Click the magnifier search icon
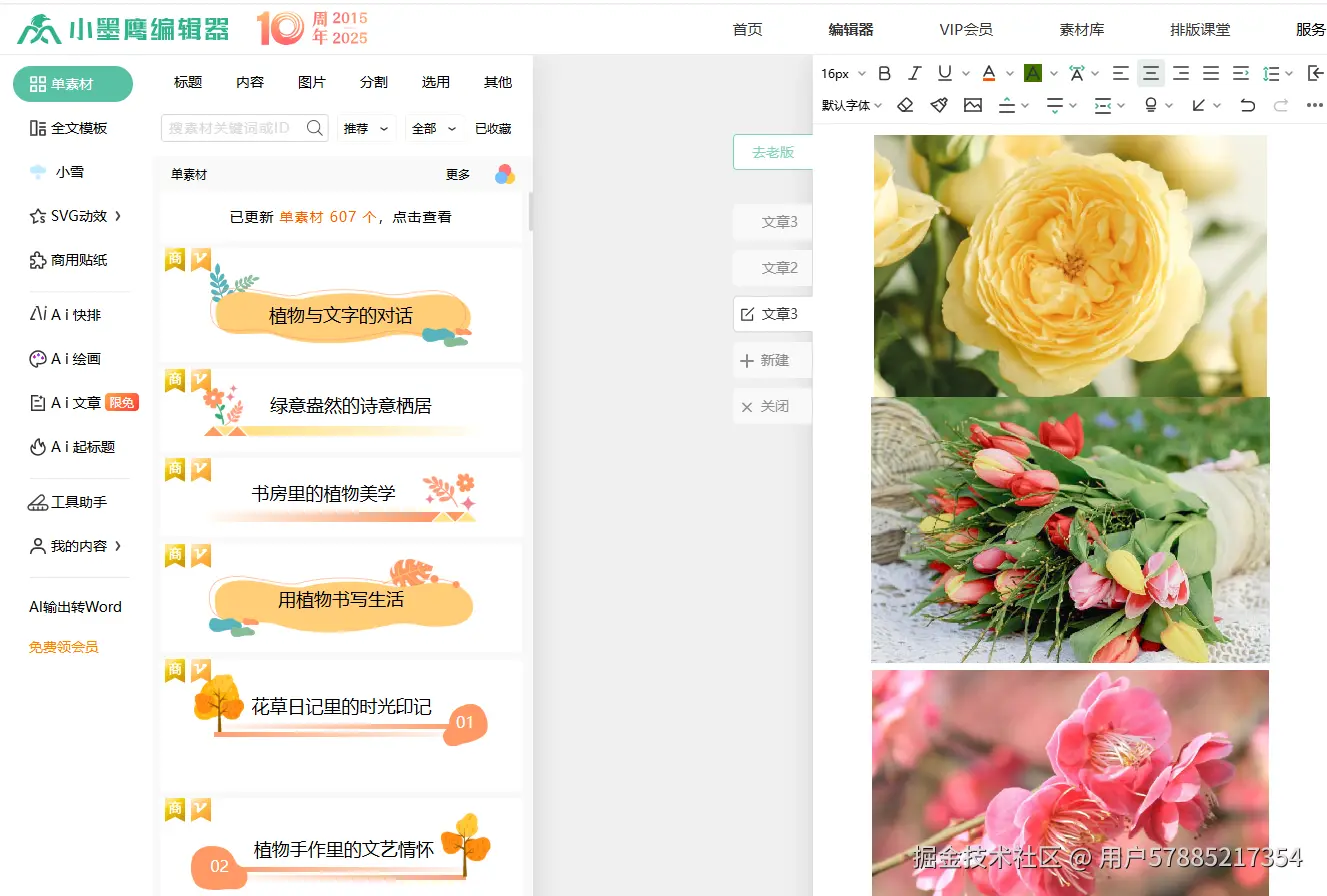 tap(315, 128)
